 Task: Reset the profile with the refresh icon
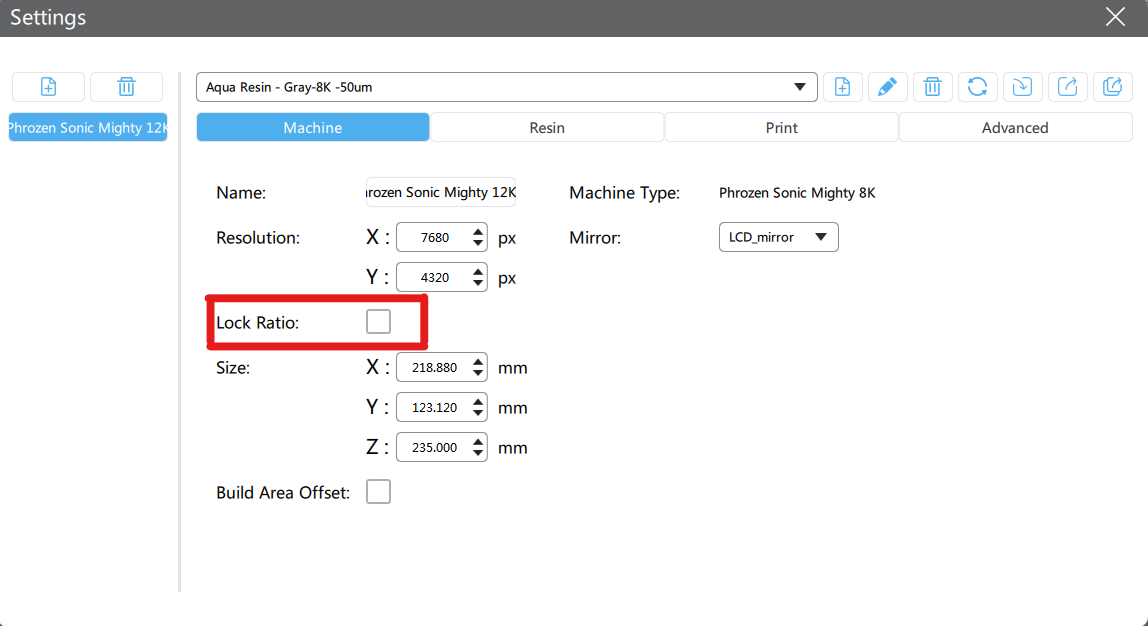click(x=977, y=87)
